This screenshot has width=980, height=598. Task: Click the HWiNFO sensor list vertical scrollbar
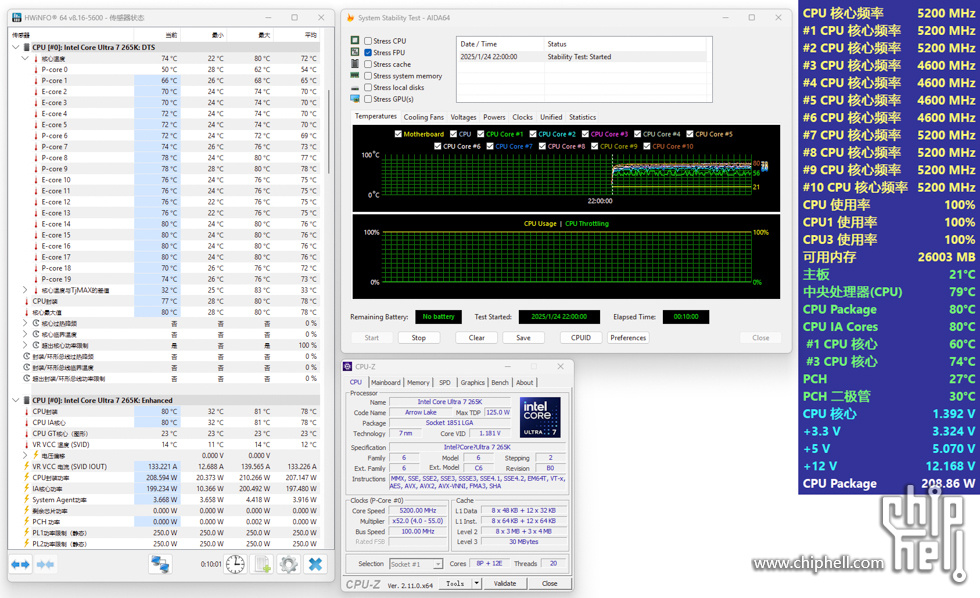click(329, 131)
